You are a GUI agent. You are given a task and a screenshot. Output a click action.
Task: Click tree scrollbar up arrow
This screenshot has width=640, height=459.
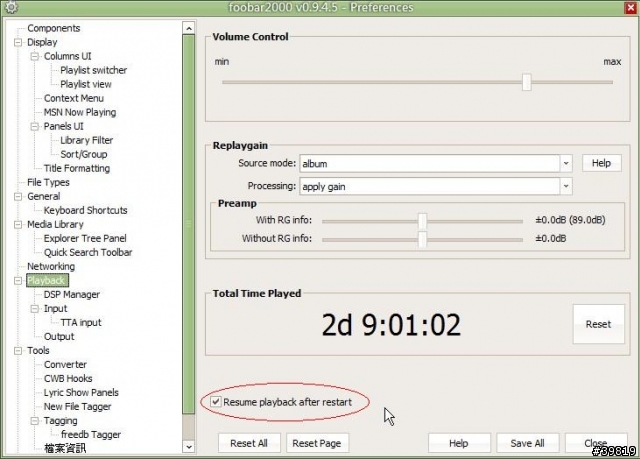coord(189,28)
